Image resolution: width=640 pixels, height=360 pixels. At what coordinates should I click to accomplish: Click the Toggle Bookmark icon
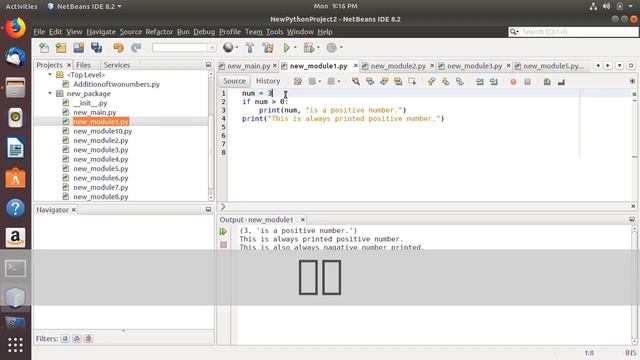pos(460,82)
